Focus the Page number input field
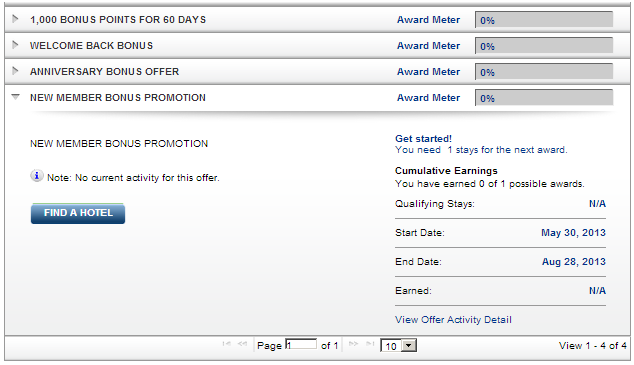Image resolution: width=634 pixels, height=365 pixels. click(301, 345)
